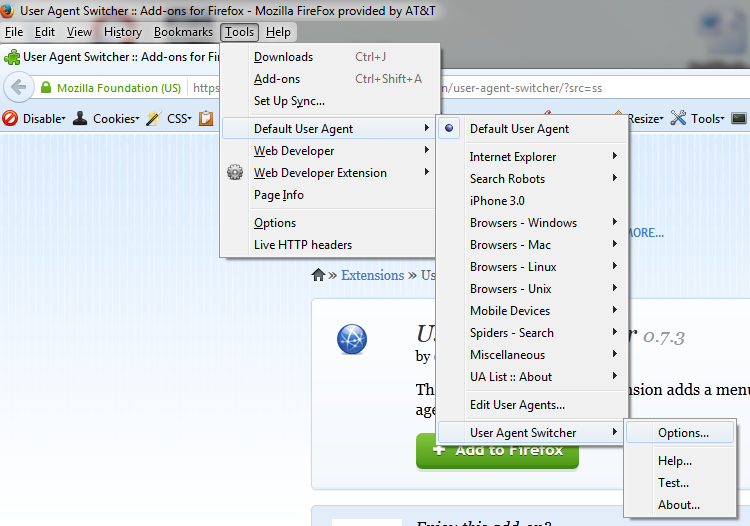The height and width of the screenshot is (526, 750).
Task: Open the Bookmarks menu
Action: [183, 32]
